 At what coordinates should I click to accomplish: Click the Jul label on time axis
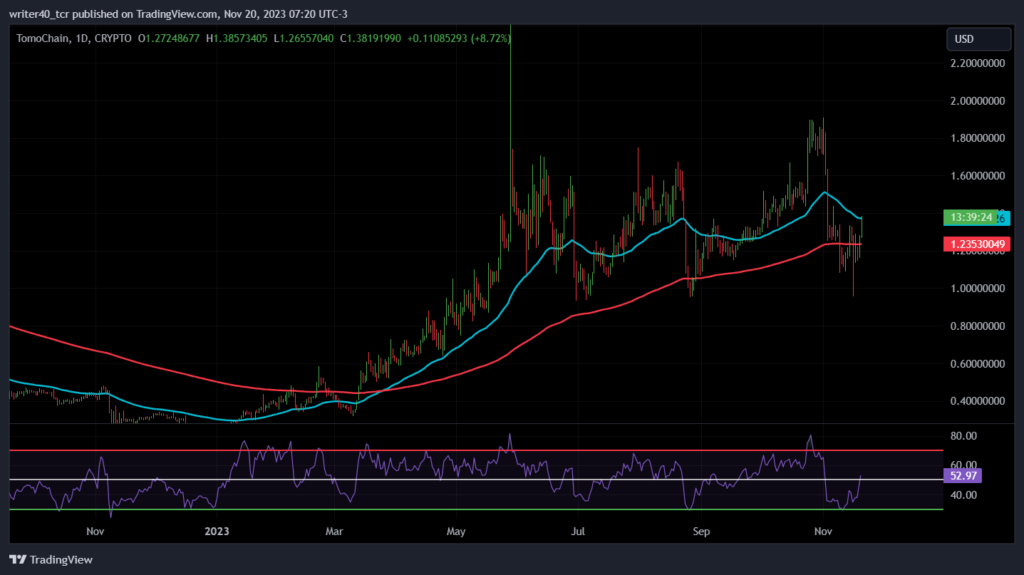[x=577, y=531]
